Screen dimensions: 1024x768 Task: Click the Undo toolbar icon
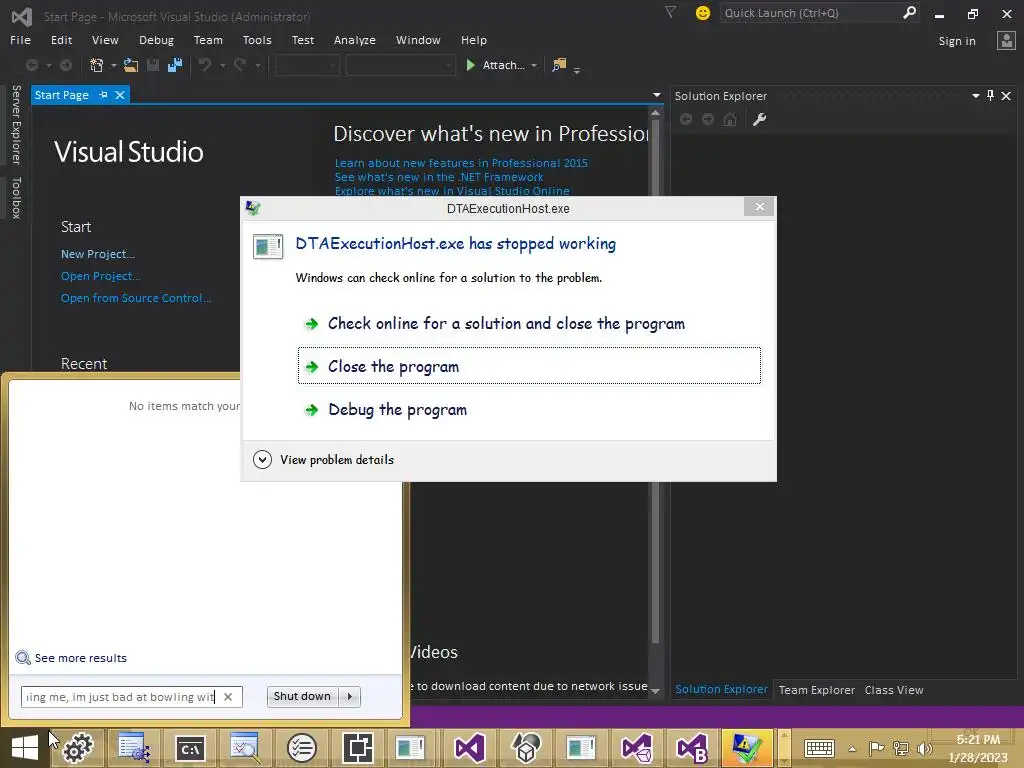point(205,65)
